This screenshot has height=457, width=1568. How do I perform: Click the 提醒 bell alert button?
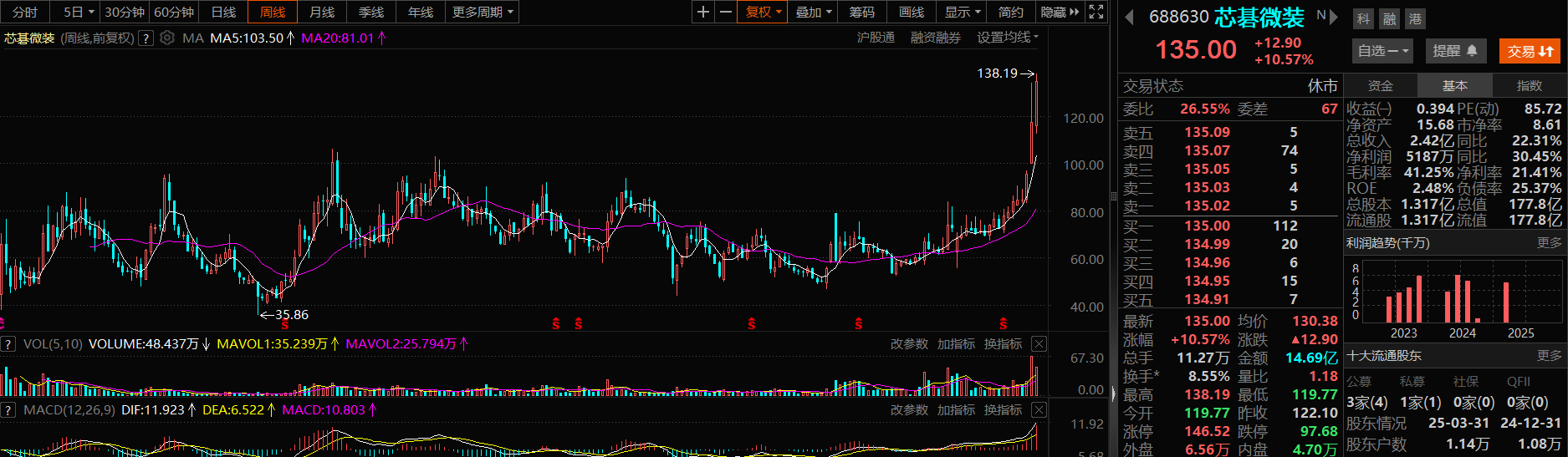tap(1455, 51)
